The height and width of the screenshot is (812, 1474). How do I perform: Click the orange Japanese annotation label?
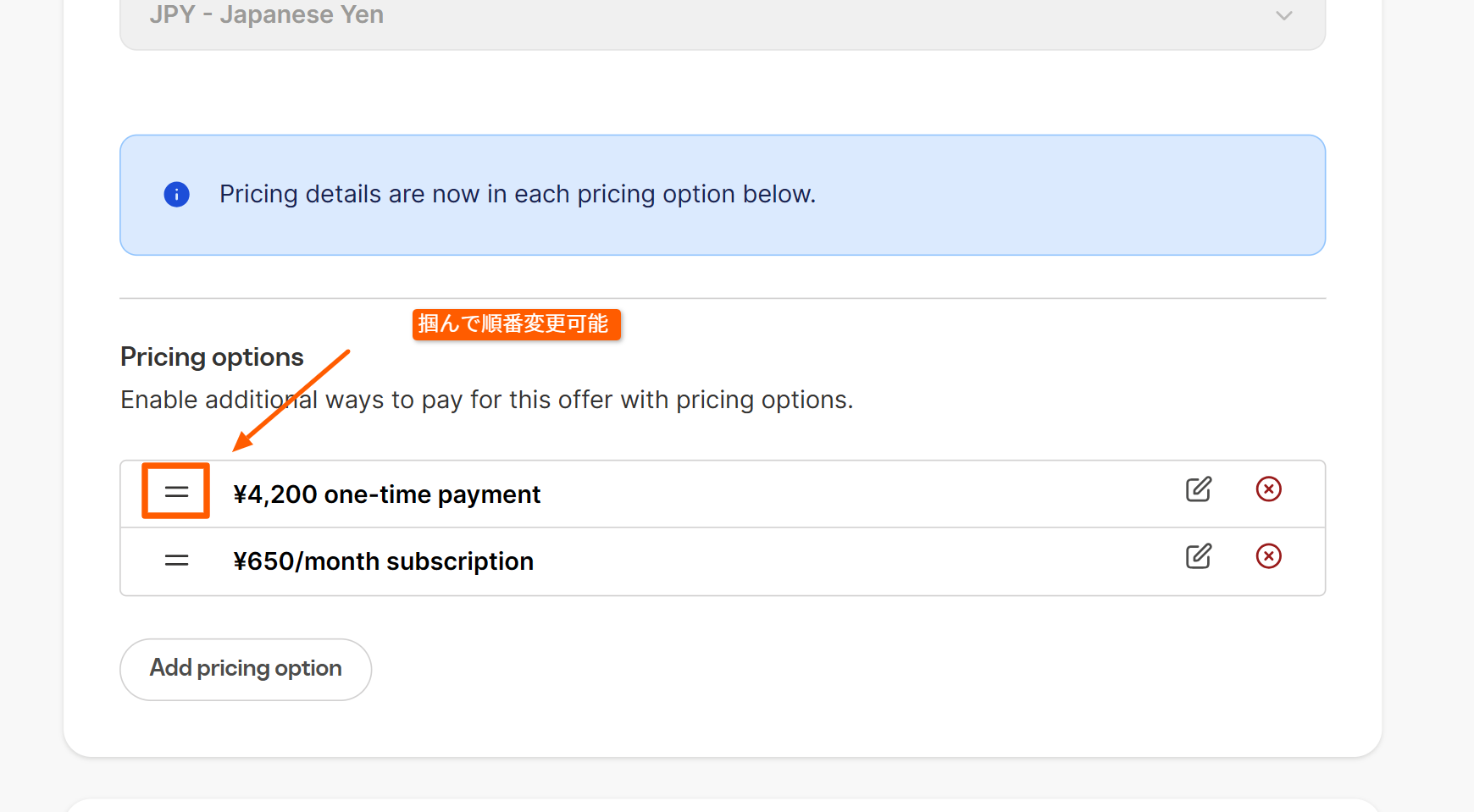(516, 324)
